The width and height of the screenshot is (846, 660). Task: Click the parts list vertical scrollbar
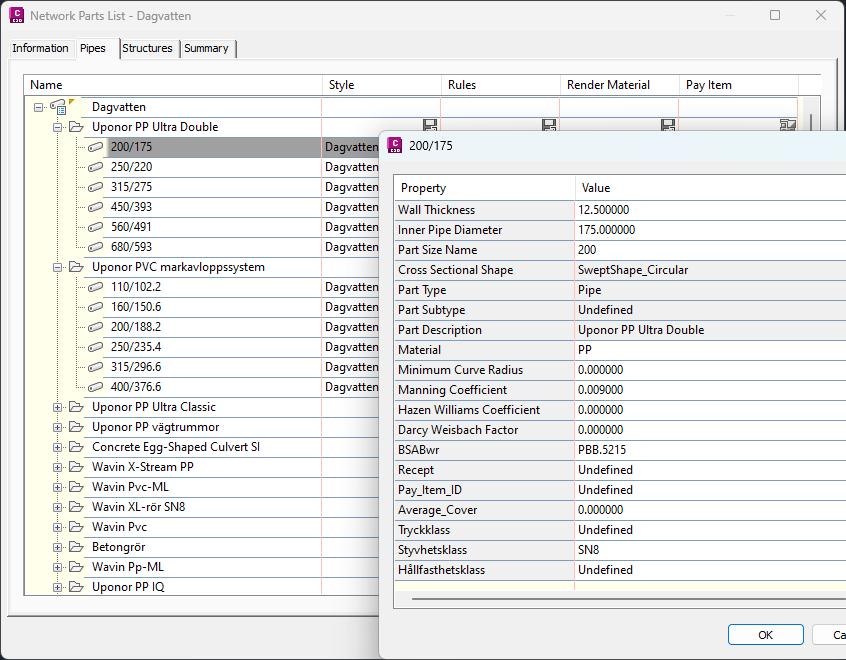pyautogui.click(x=810, y=121)
